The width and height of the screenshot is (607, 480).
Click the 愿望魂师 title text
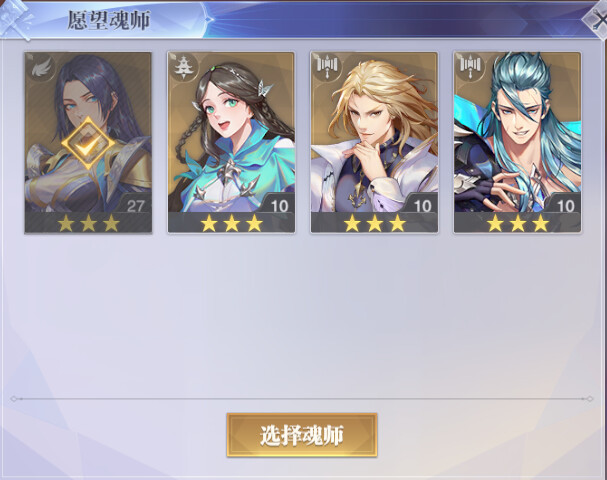click(109, 20)
